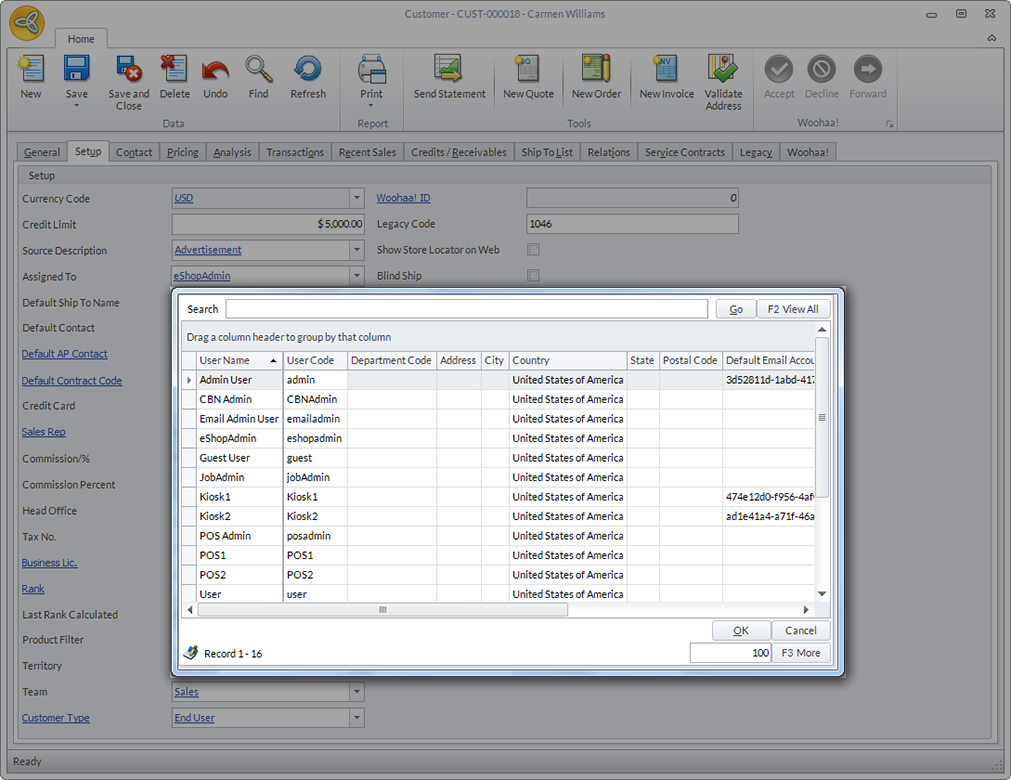Toggle the Blind Ship checkbox

pos(533,276)
